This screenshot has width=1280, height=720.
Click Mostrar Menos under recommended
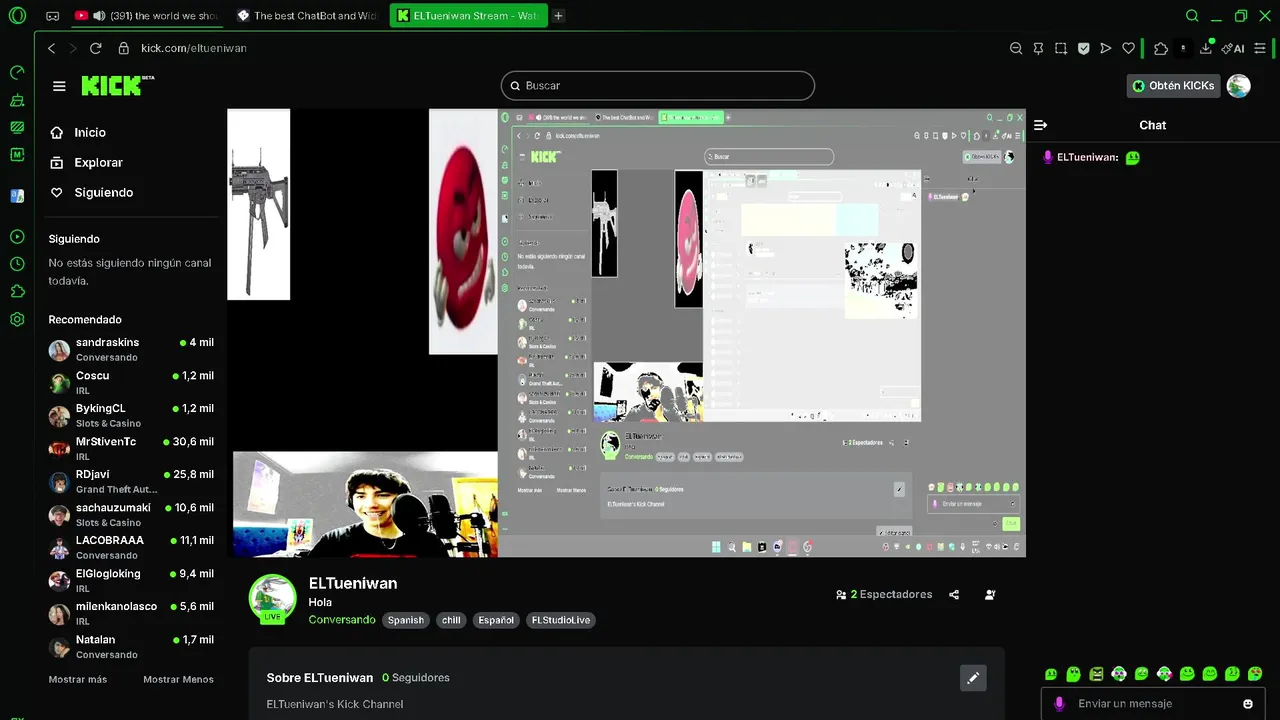(x=178, y=680)
